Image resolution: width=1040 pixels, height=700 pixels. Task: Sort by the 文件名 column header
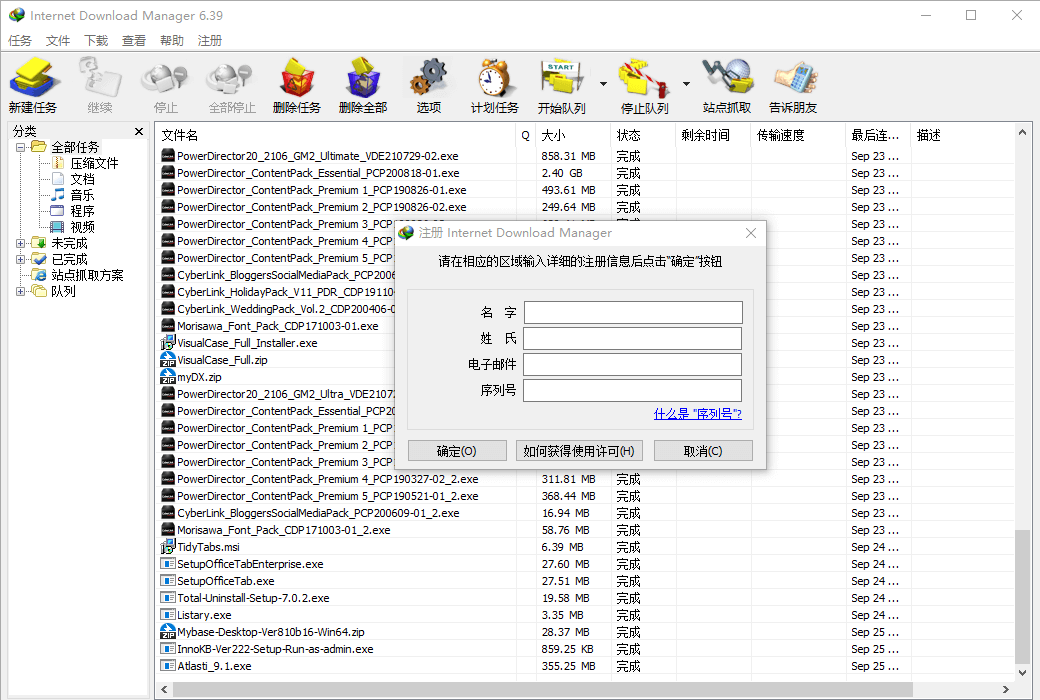coord(336,135)
